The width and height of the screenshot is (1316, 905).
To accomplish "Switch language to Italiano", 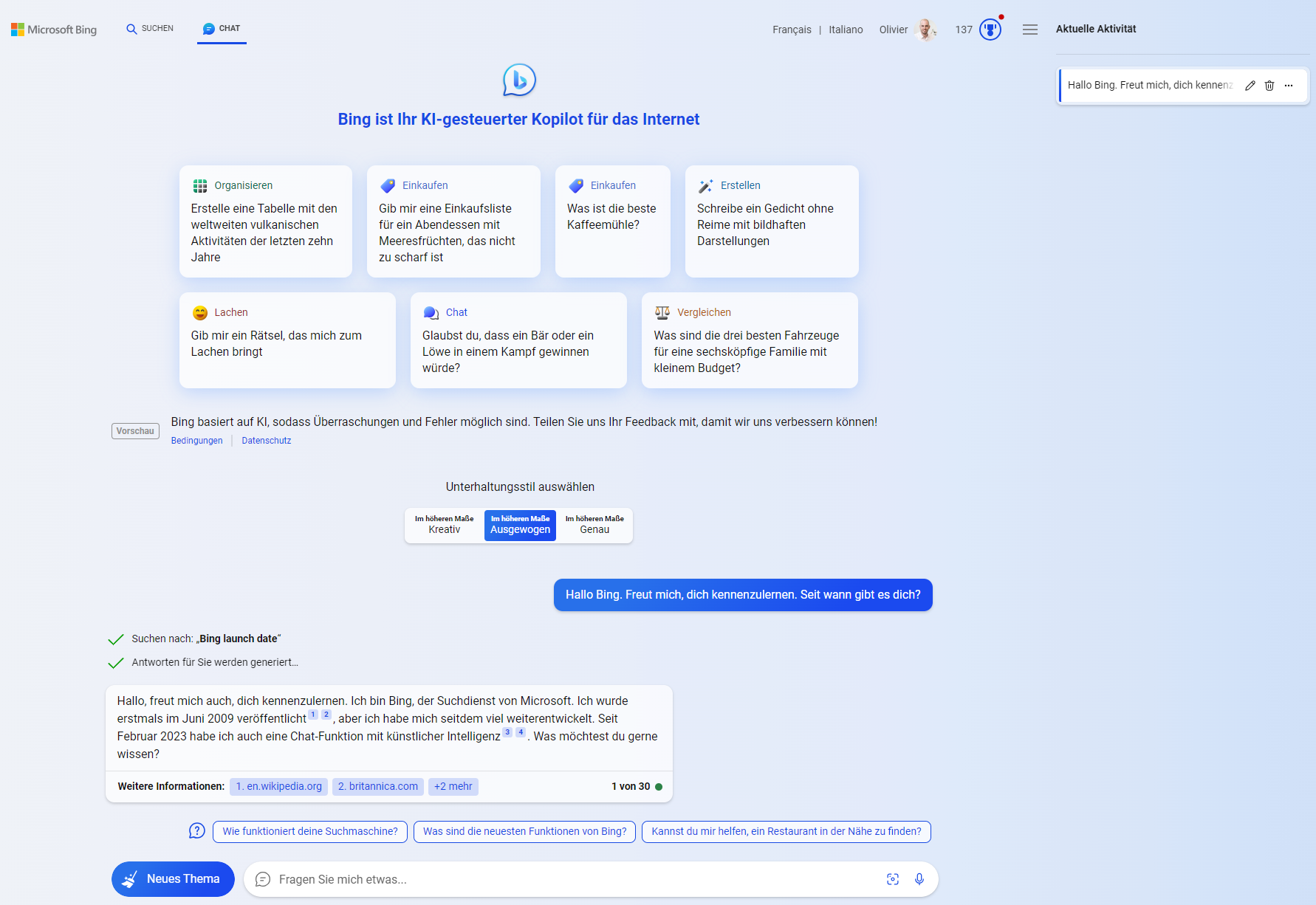I will click(846, 30).
